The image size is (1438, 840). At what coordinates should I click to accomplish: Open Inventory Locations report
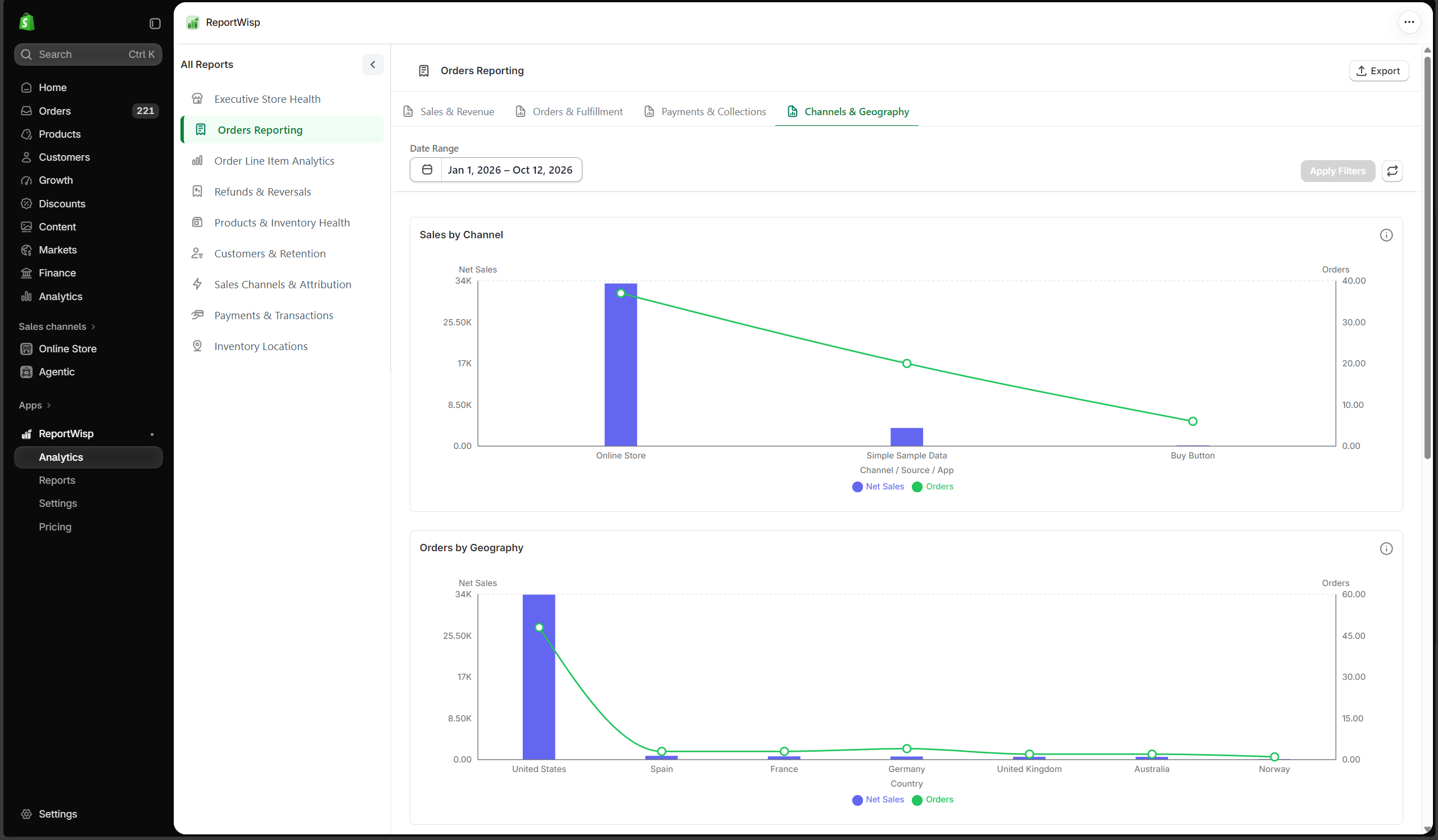(282, 346)
